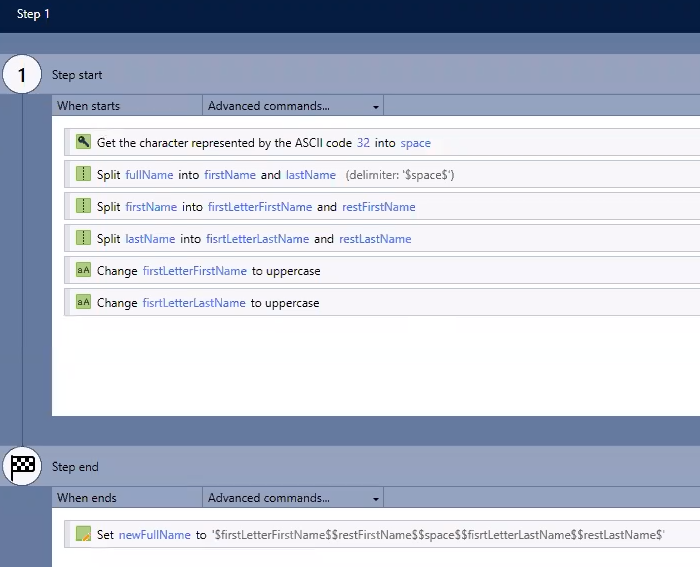Click the Step start number 1 circle
Image resolution: width=700 pixels, height=567 pixels.
coord(22,75)
